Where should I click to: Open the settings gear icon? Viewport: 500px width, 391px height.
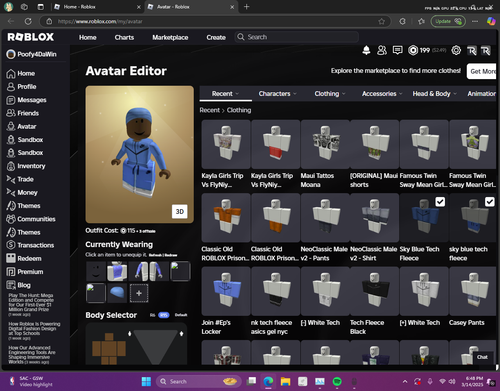(456, 50)
